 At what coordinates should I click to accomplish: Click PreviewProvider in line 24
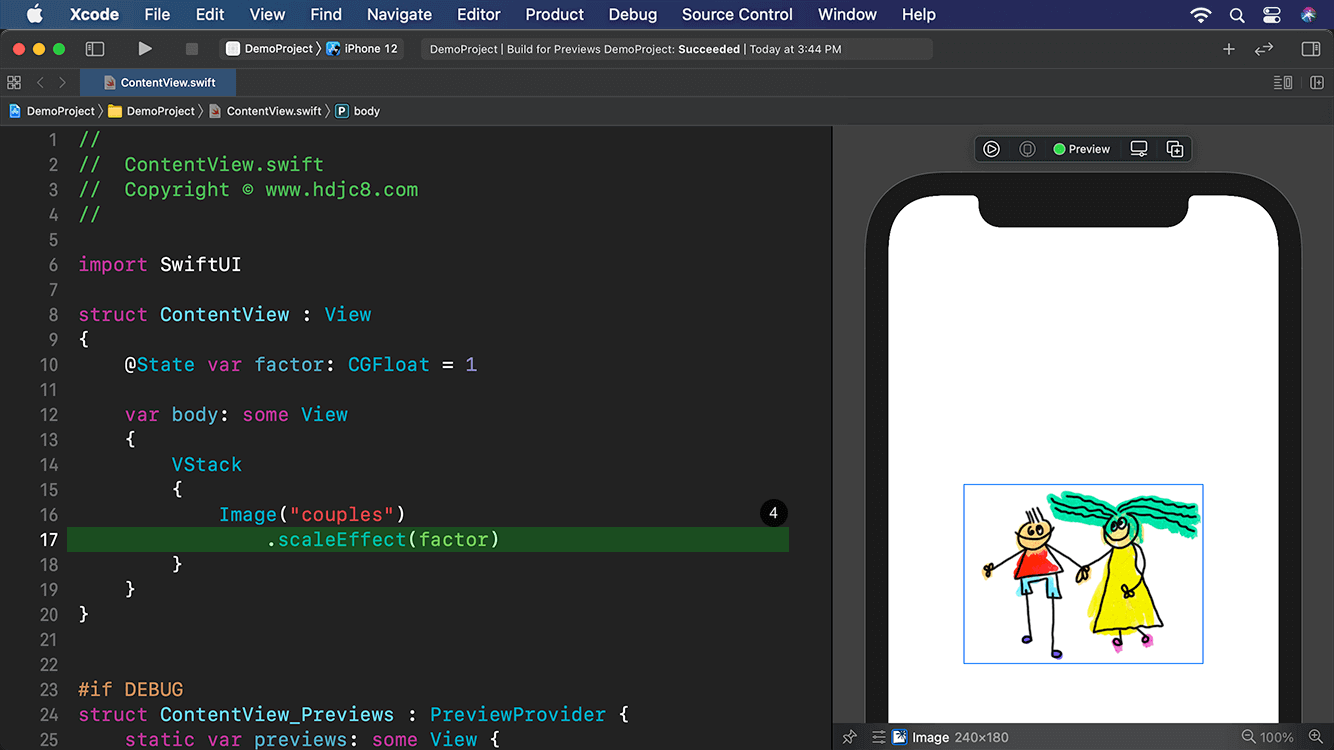tap(518, 715)
